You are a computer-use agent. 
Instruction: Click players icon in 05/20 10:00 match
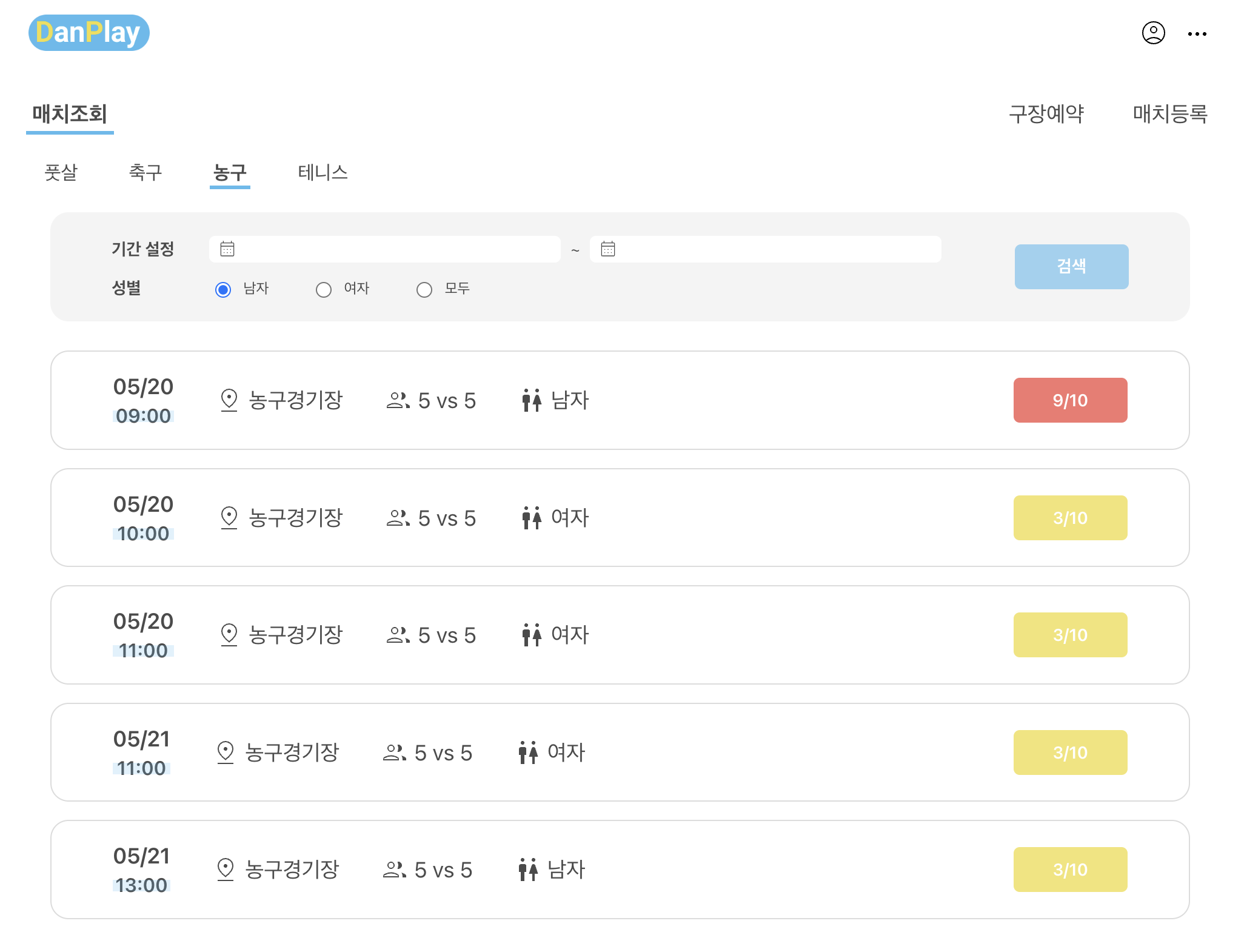(398, 518)
